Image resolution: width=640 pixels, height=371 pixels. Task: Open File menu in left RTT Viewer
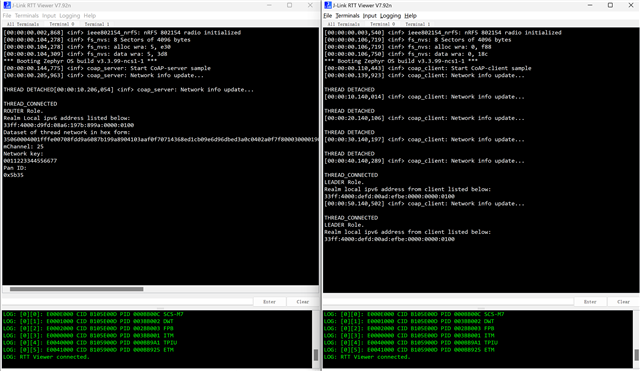(x=7, y=16)
